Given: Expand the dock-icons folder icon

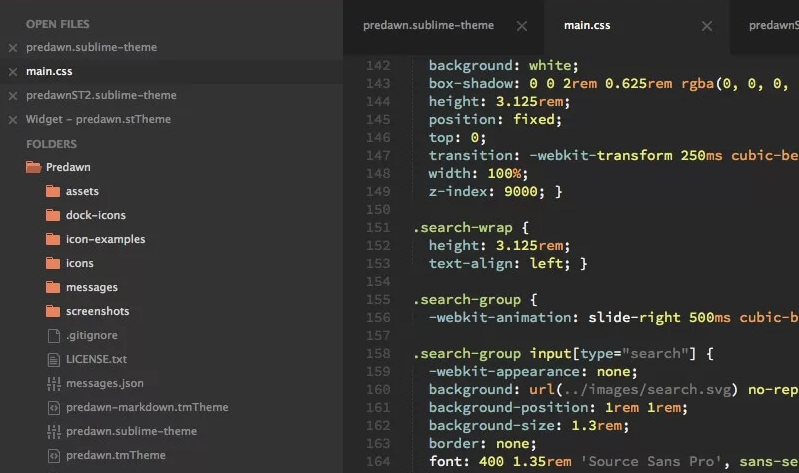Looking at the screenshot, I should coord(53,215).
